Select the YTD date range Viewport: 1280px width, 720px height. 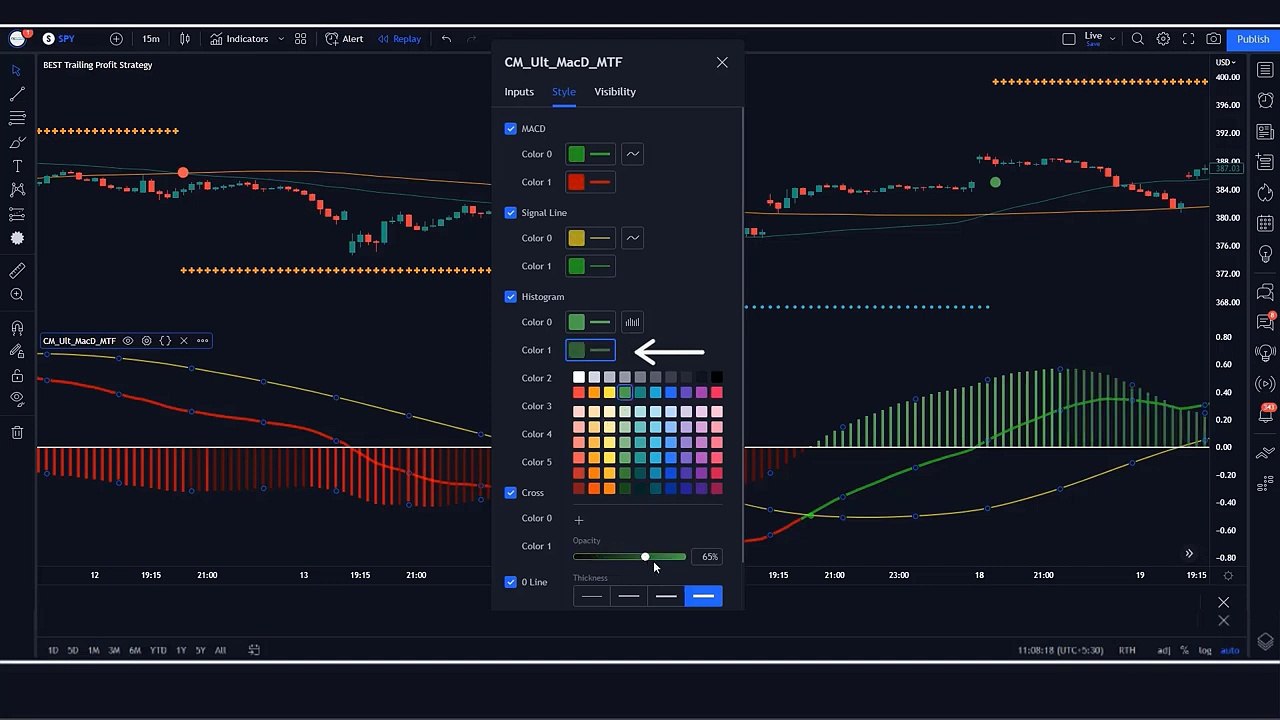click(x=158, y=651)
